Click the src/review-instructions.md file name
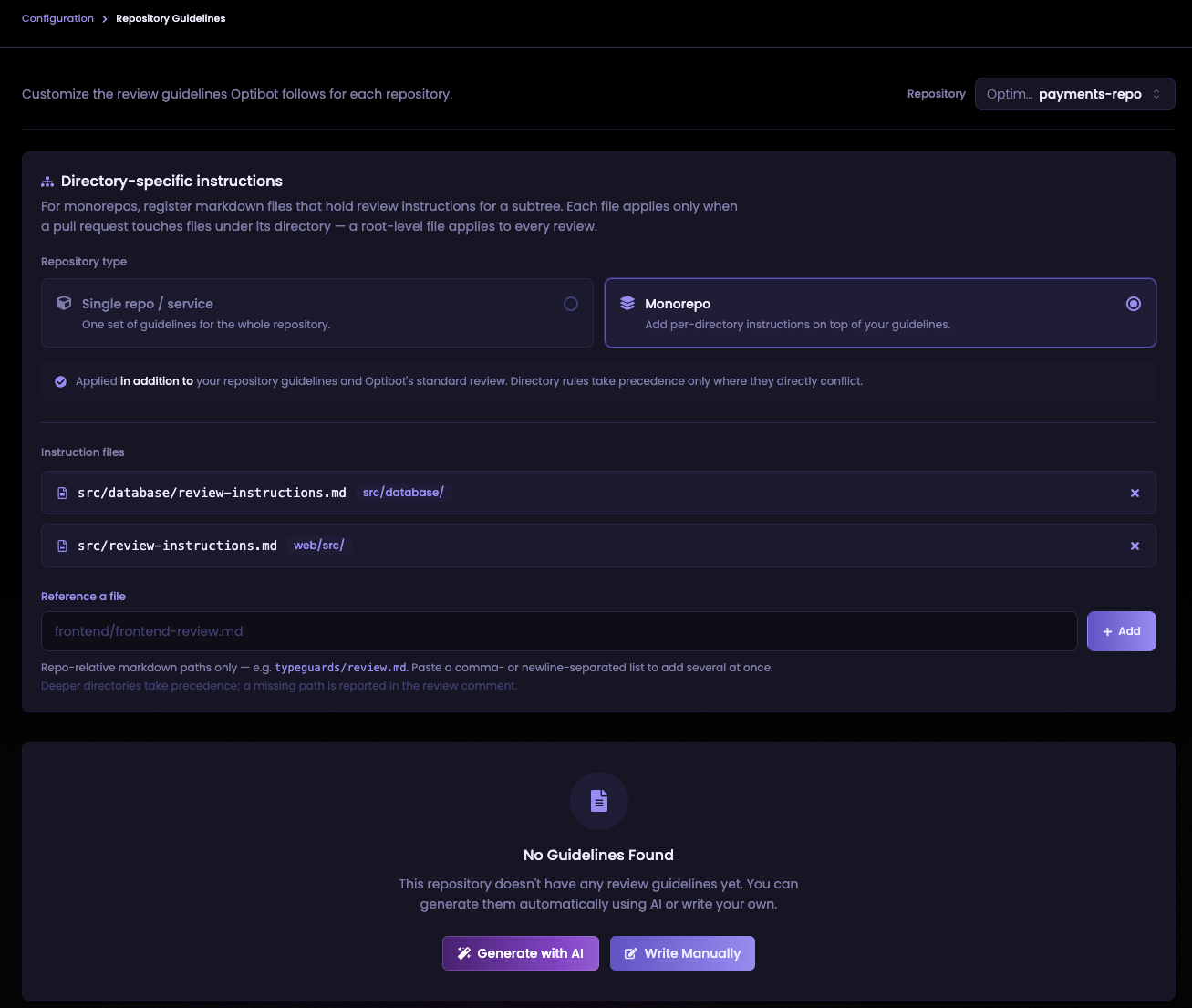 pyautogui.click(x=177, y=546)
